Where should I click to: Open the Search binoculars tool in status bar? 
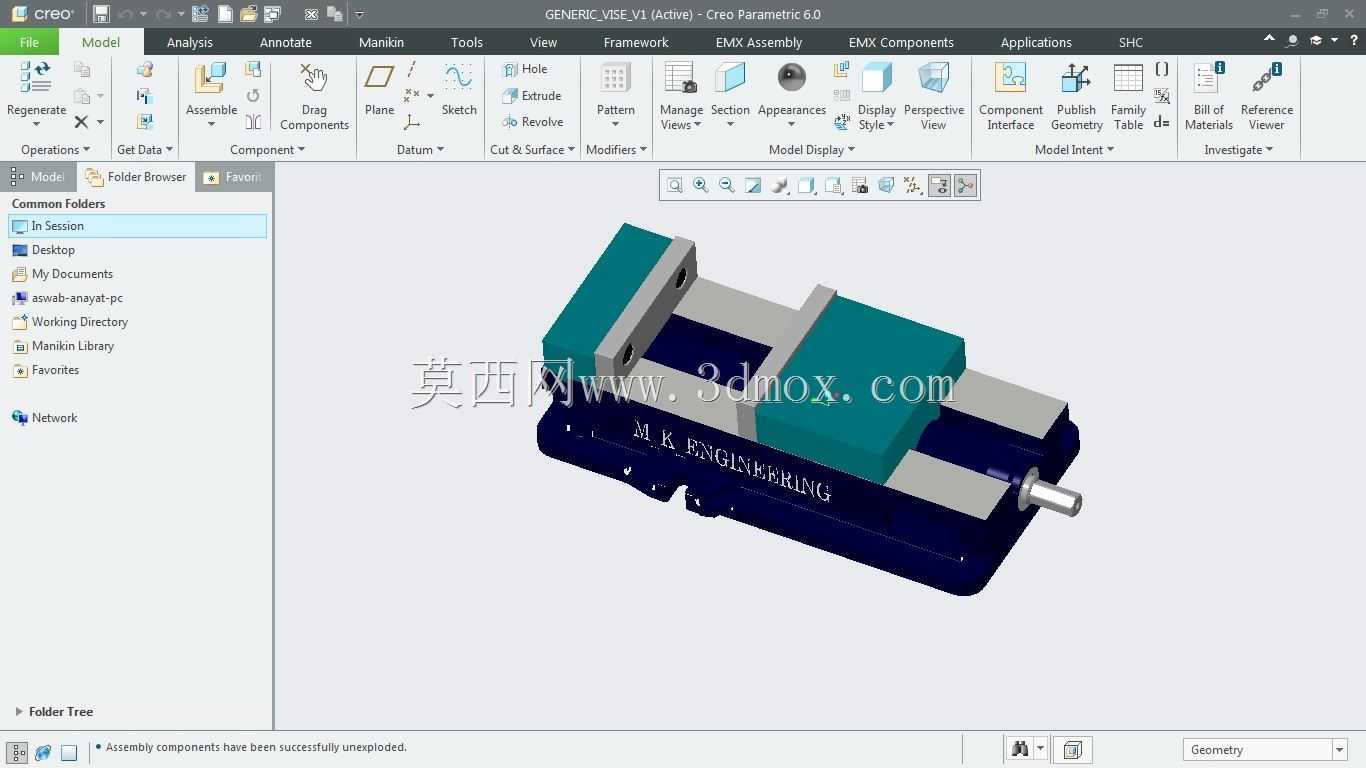1019,749
